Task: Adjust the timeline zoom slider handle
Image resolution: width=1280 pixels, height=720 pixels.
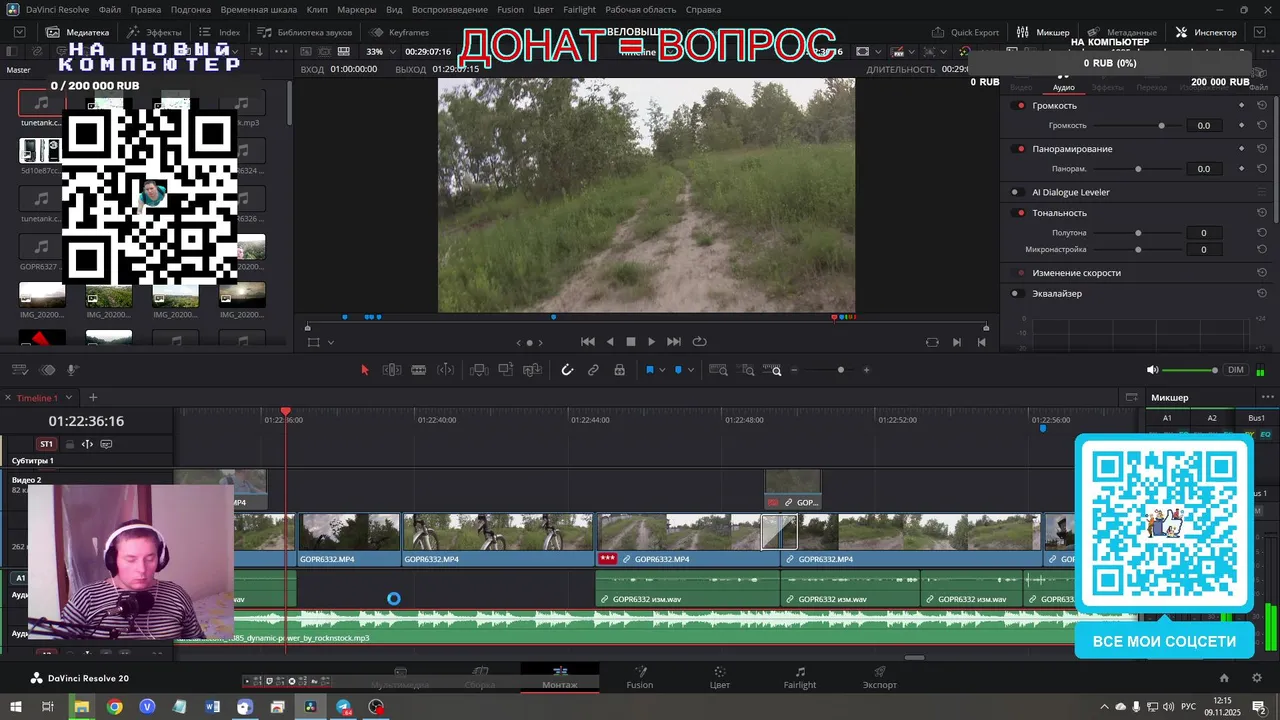Action: 841,370
